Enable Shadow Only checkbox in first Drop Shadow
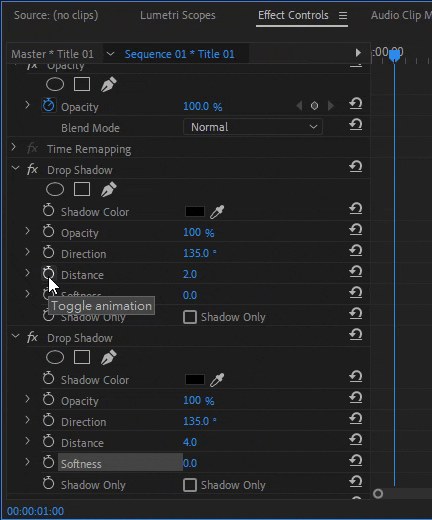 (190, 317)
